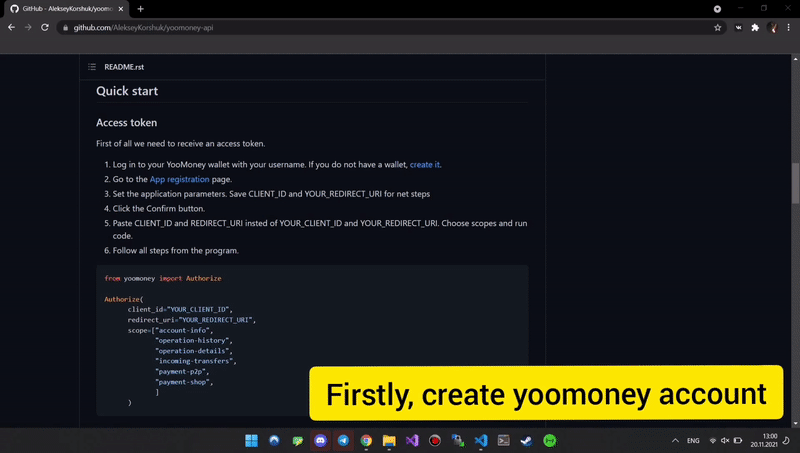
Task: Click the ENG language indicator
Action: pos(693,441)
